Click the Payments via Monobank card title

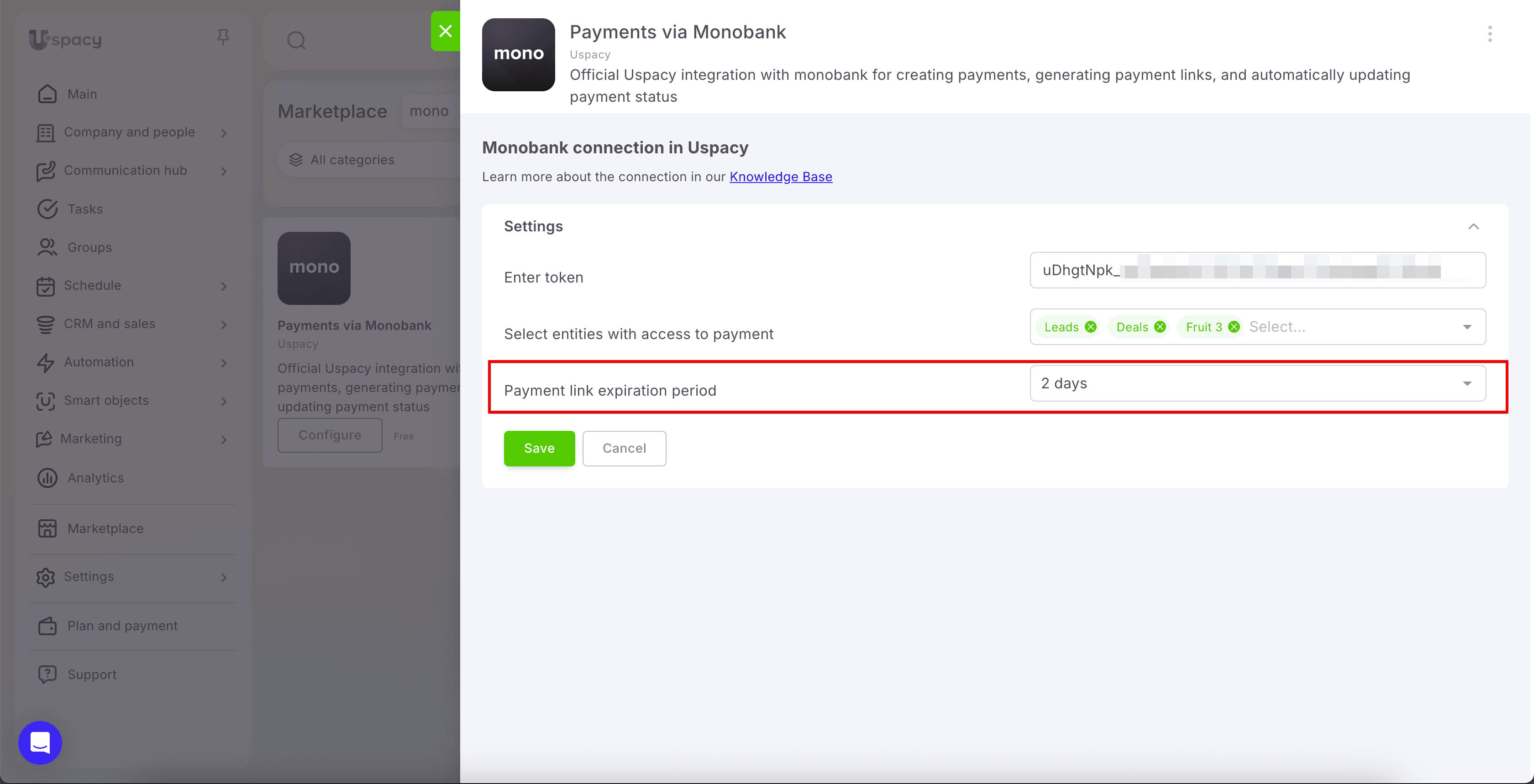click(x=354, y=326)
